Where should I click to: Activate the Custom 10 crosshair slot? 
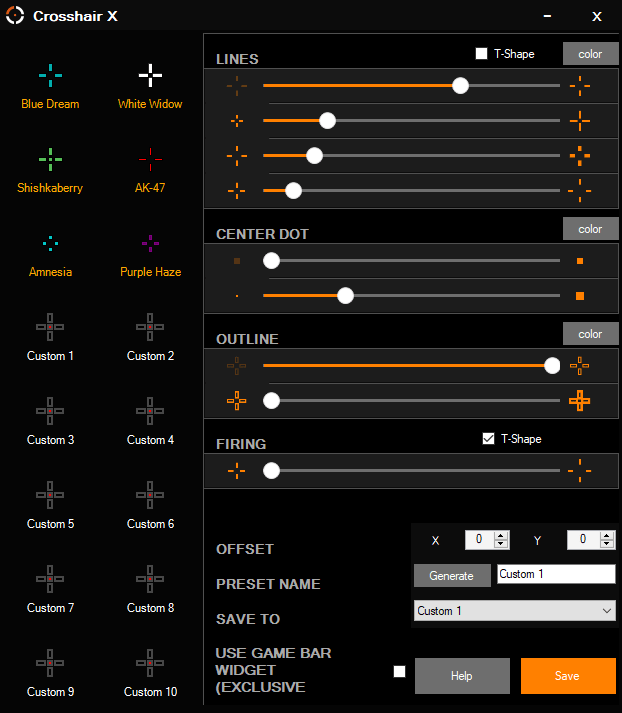[x=150, y=674]
